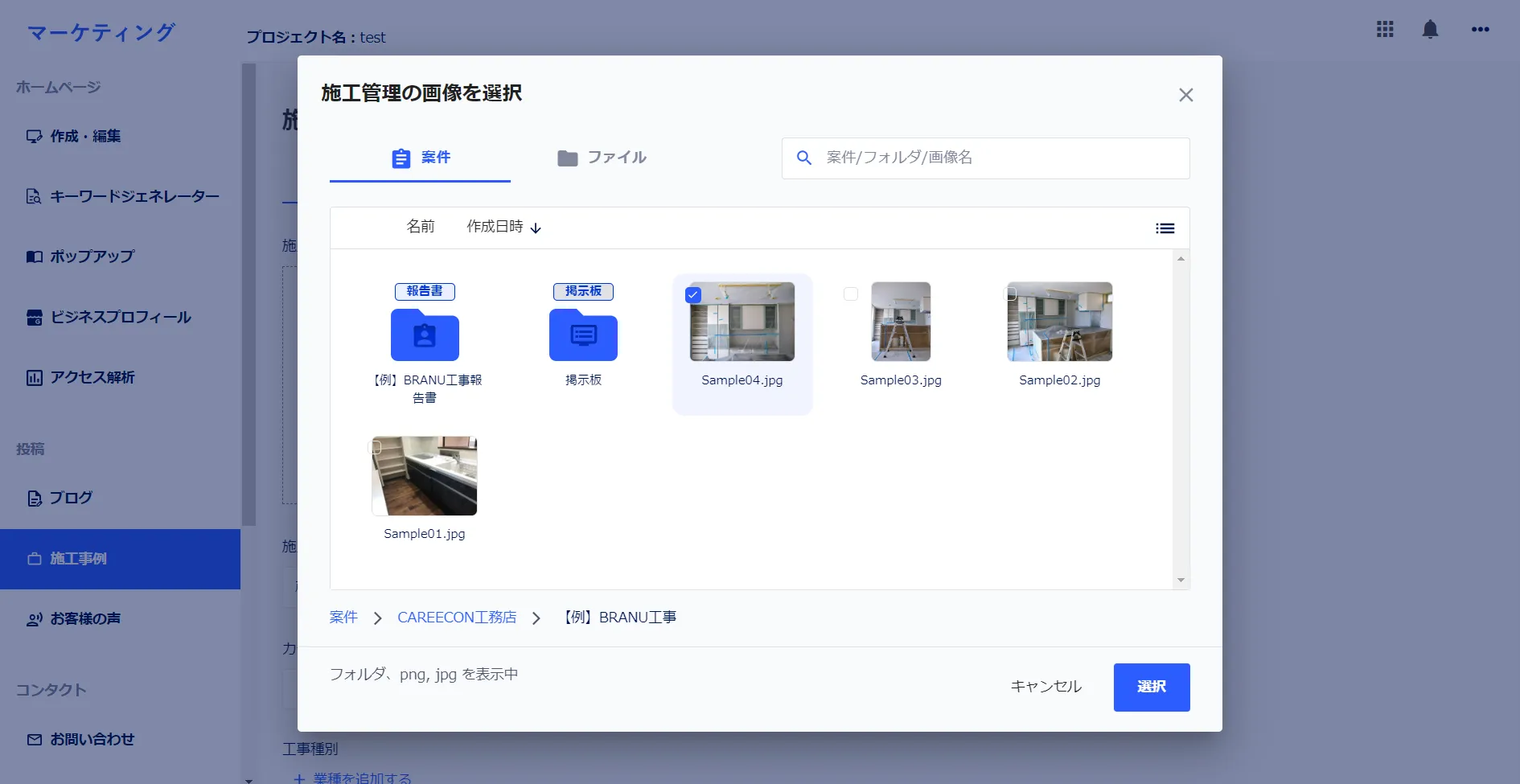
Task: Toggle list view icon
Action: pos(1165,228)
